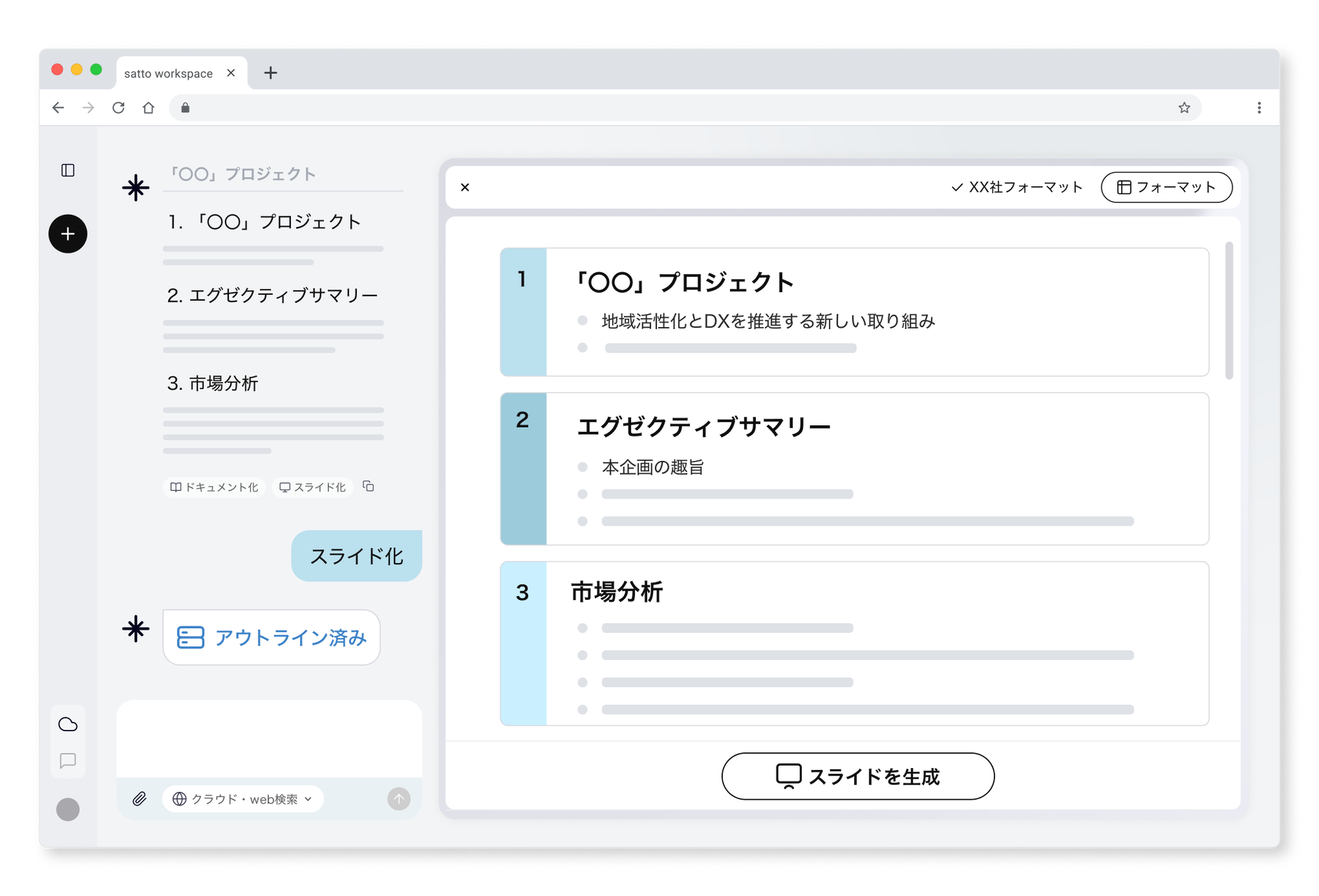Click the アウトライン済み status button

(271, 637)
